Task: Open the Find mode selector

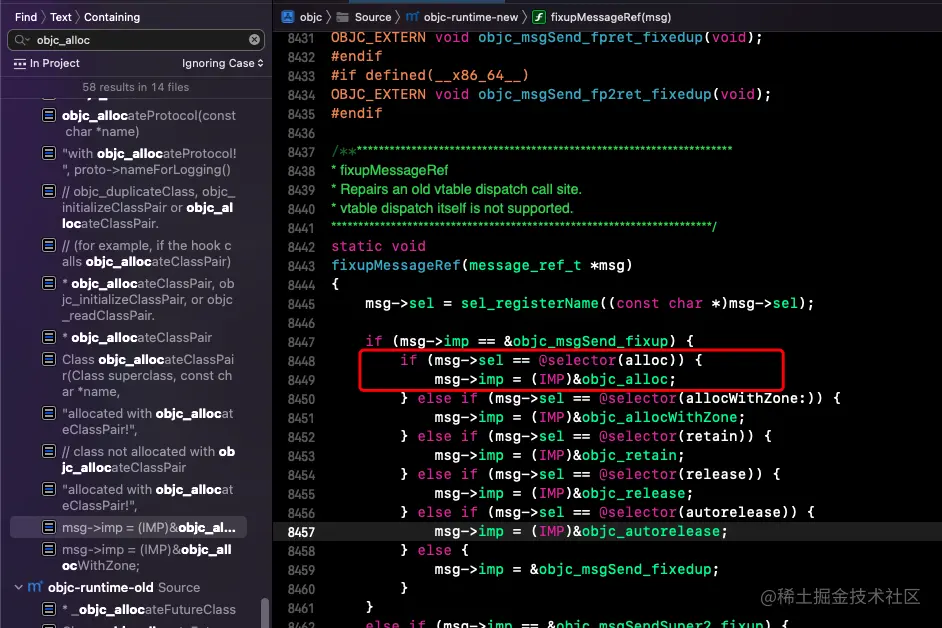Action: 26,17
